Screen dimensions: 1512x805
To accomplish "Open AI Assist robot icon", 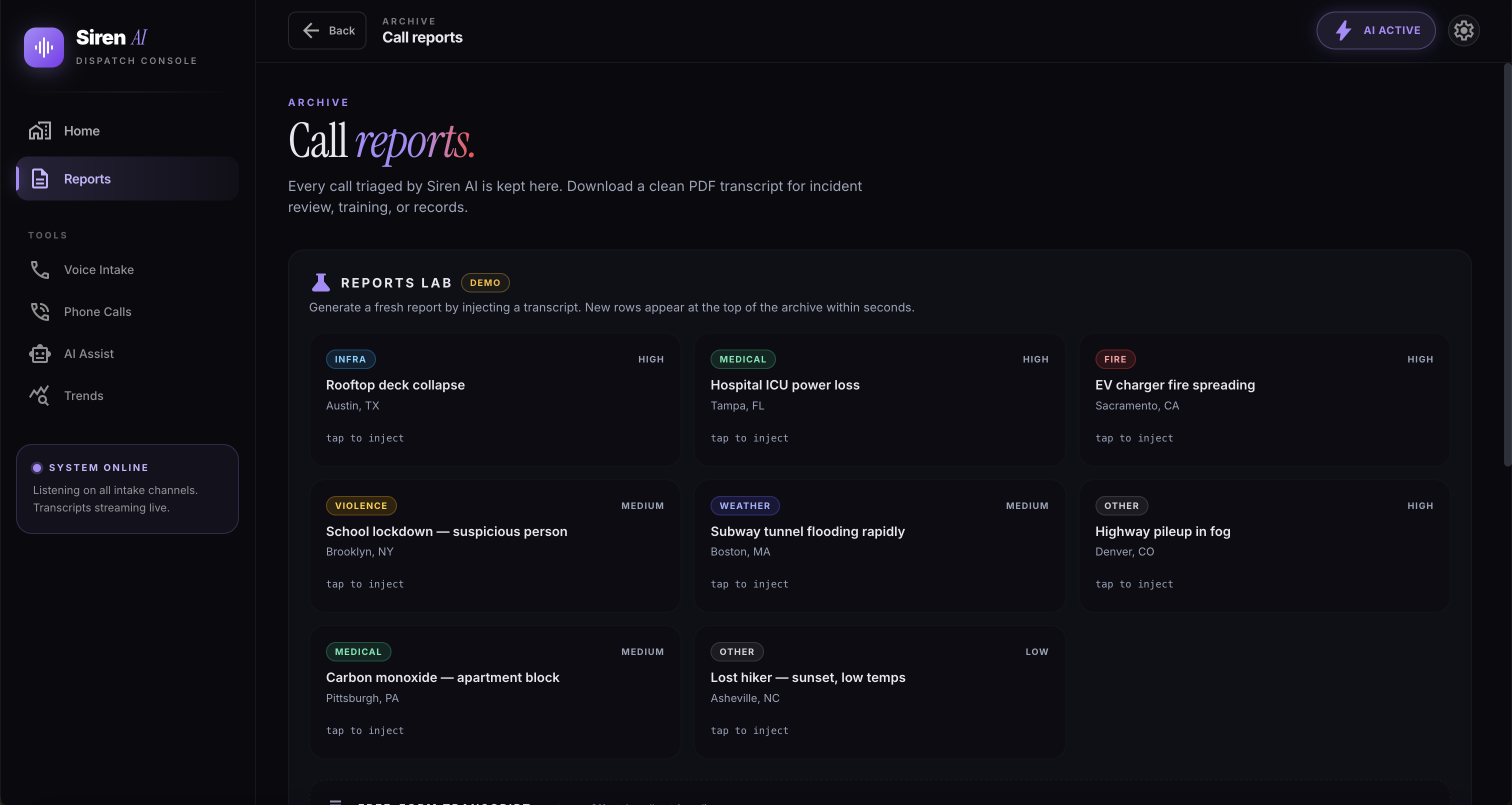I will (x=40, y=353).
